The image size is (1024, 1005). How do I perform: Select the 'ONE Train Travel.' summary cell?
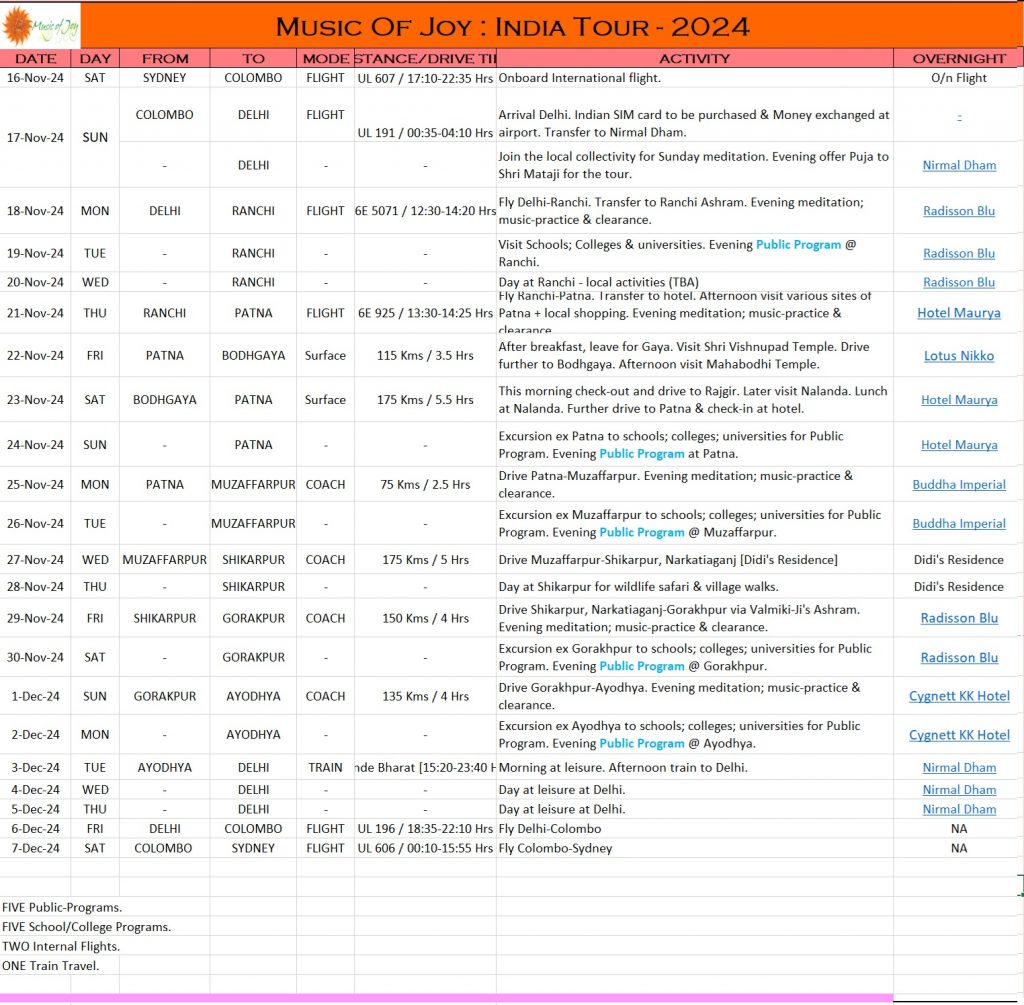(51, 965)
